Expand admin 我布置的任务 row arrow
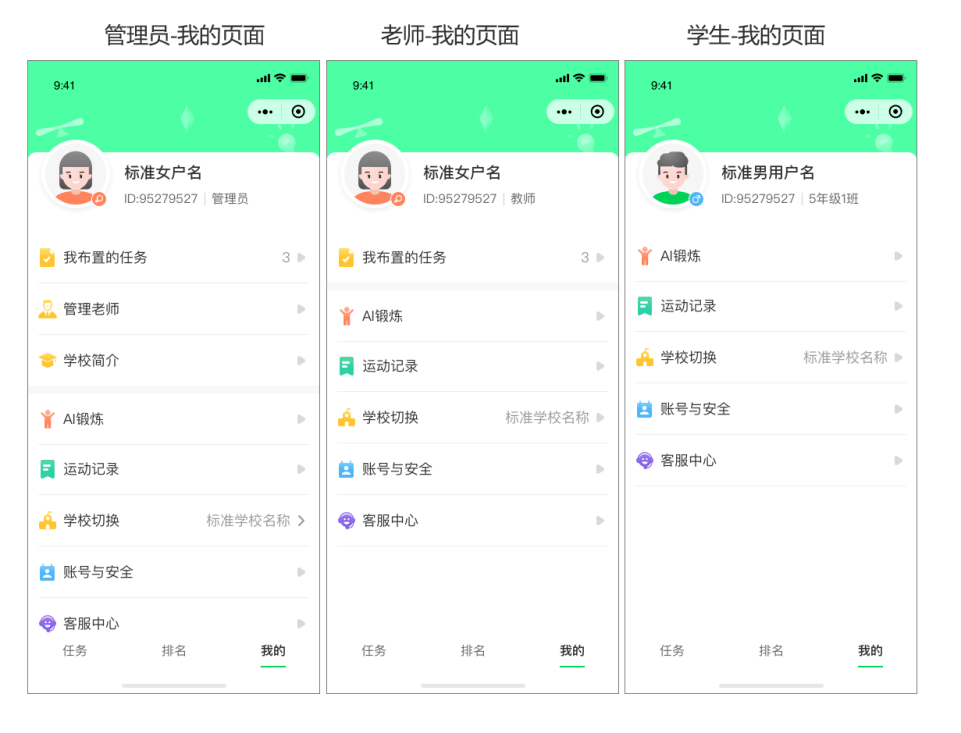Viewport: 961px width, 733px height. [302, 257]
